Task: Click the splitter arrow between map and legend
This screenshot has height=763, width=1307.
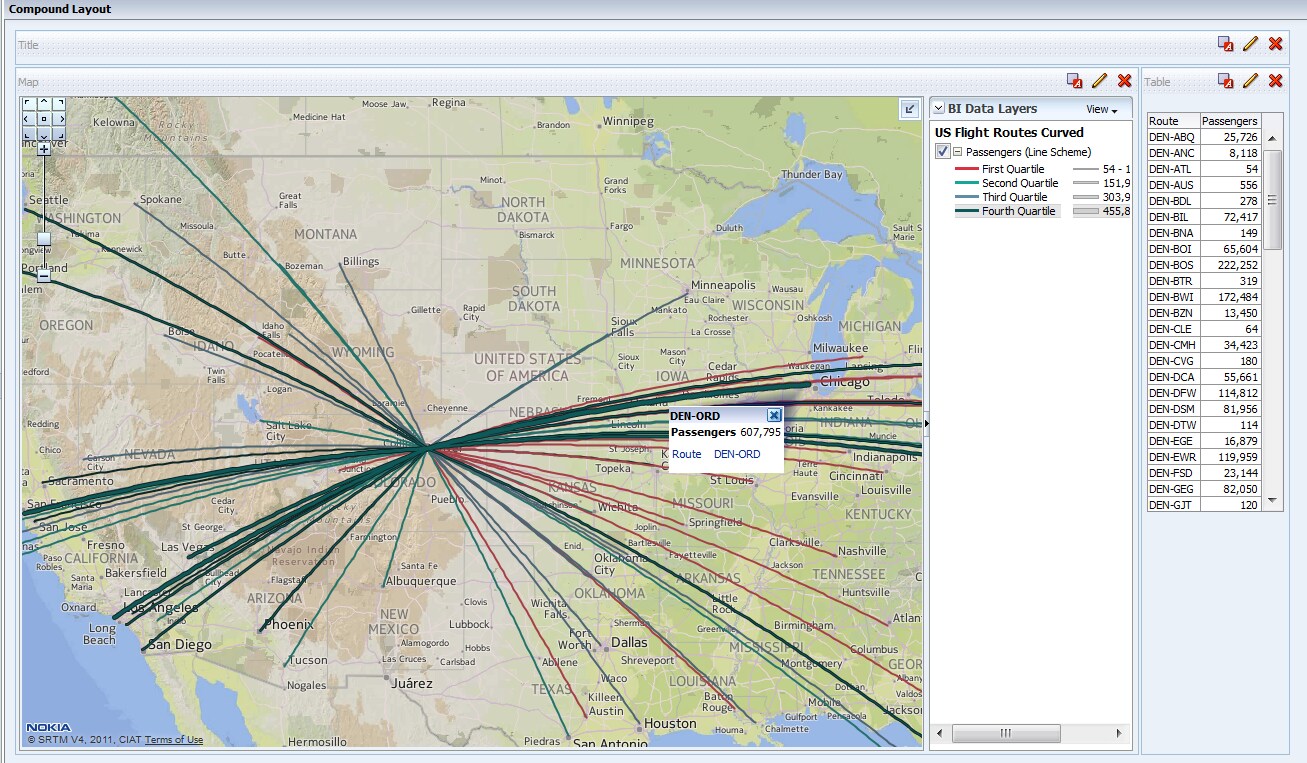Action: click(x=926, y=423)
